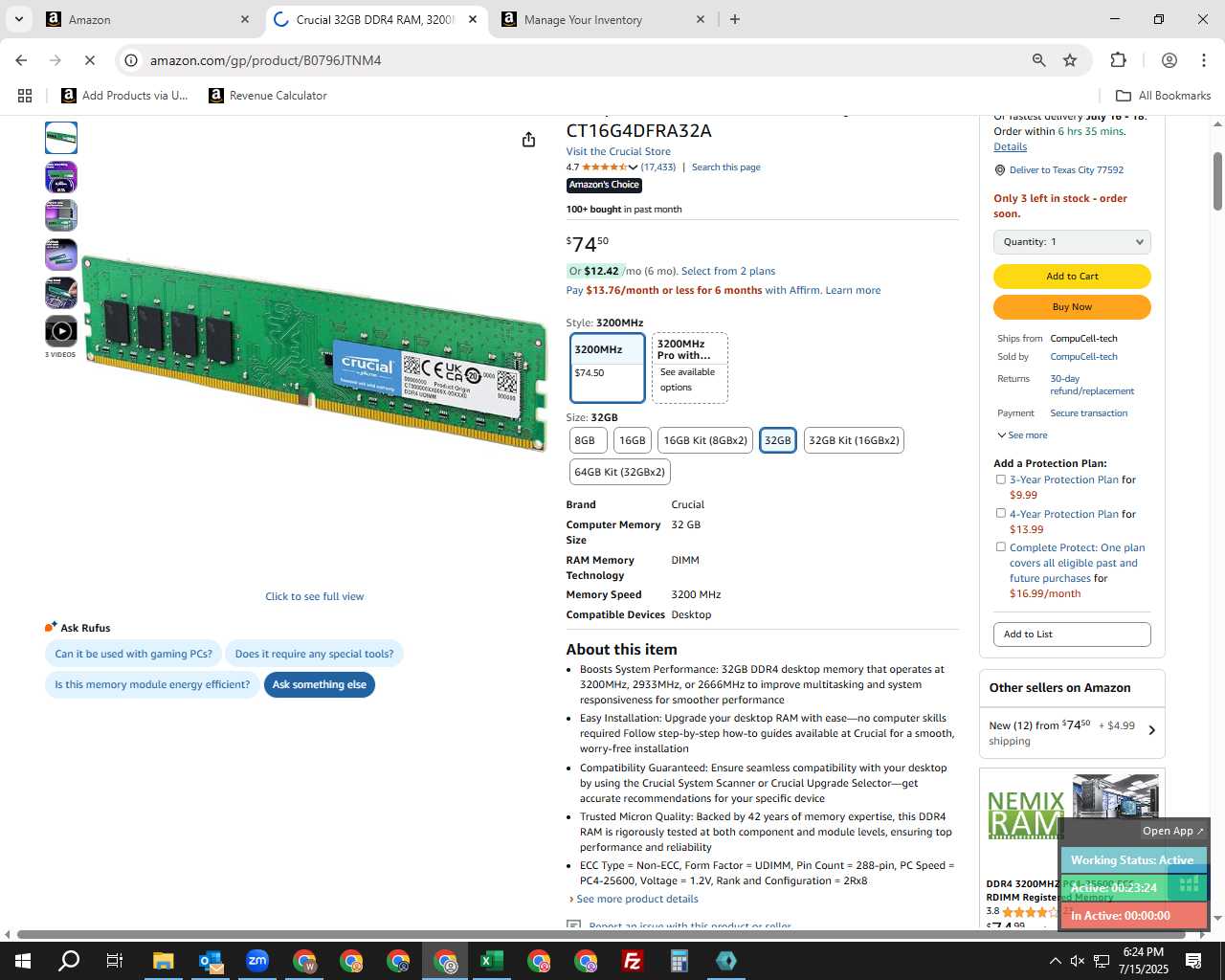Select the 64GB Kit (32GBx2) size option
Image resolution: width=1225 pixels, height=980 pixels.
click(619, 472)
